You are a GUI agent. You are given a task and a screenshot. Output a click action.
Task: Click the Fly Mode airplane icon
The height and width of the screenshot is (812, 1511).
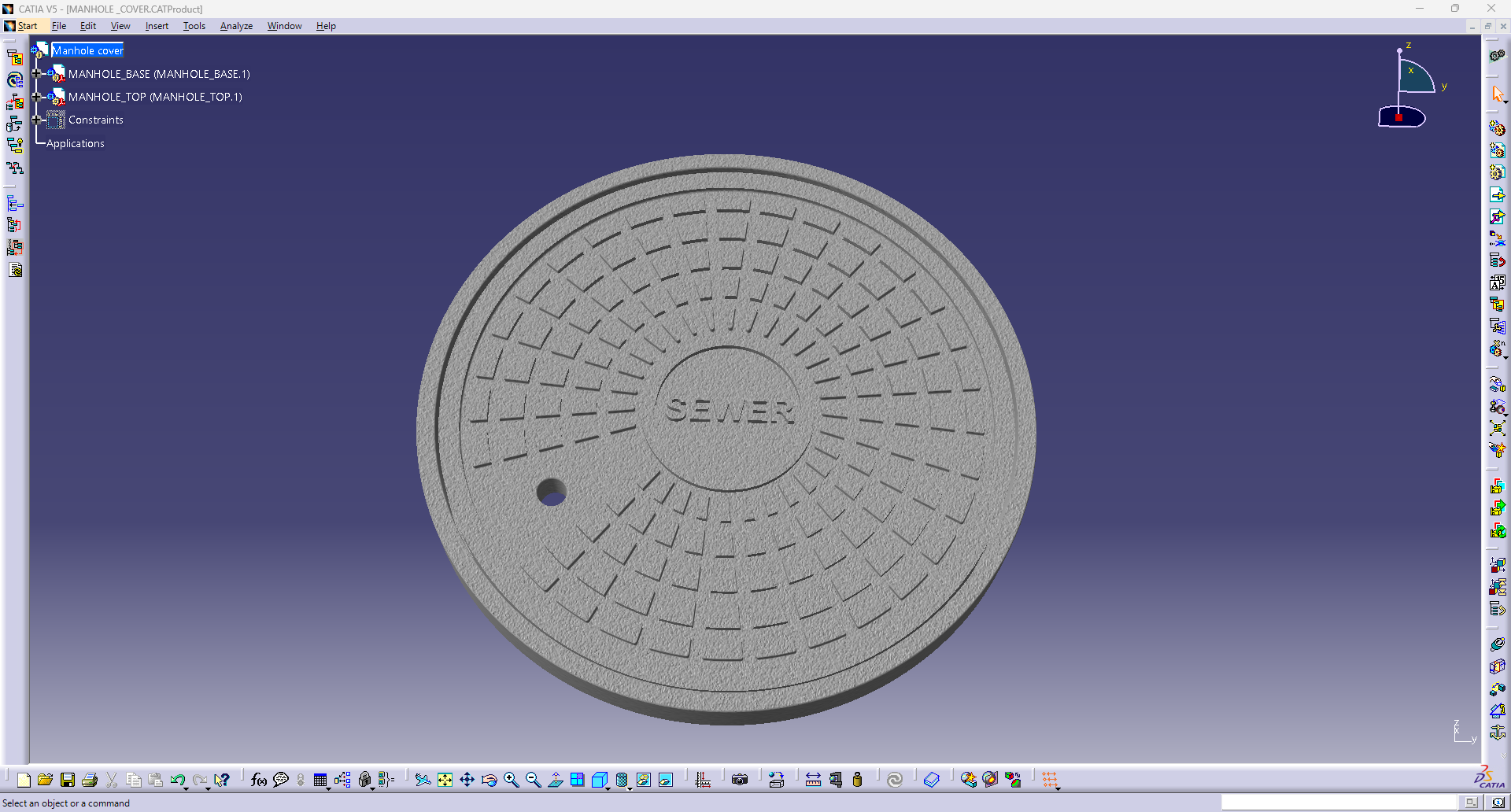coord(423,780)
